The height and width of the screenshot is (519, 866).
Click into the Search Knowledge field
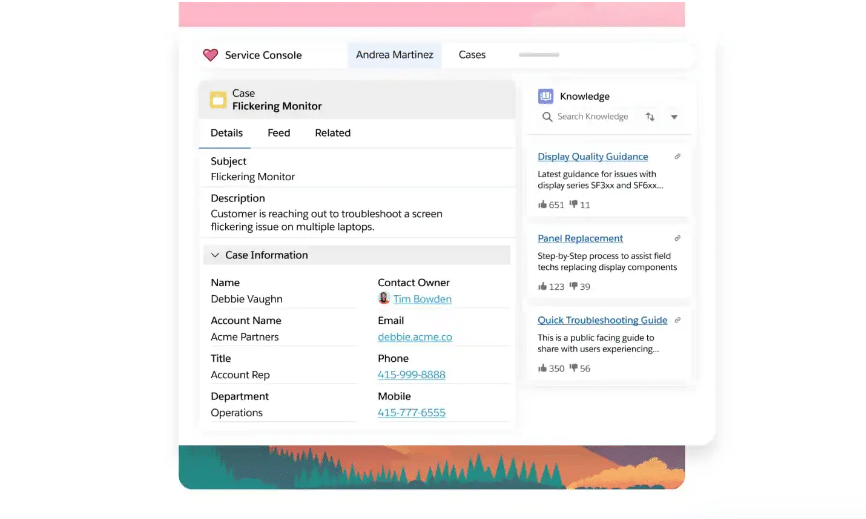(593, 116)
